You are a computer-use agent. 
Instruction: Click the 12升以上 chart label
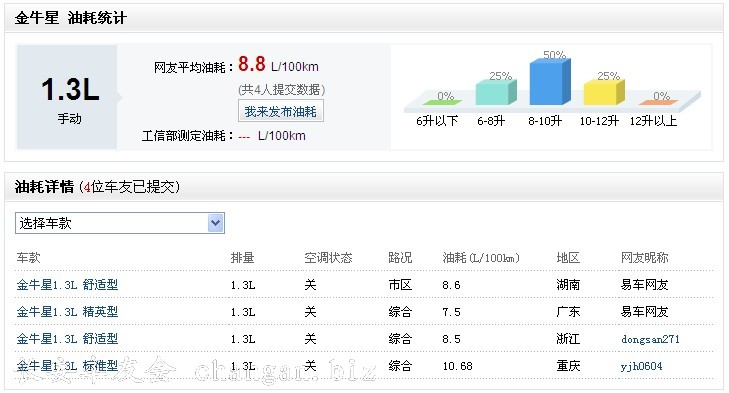653,121
